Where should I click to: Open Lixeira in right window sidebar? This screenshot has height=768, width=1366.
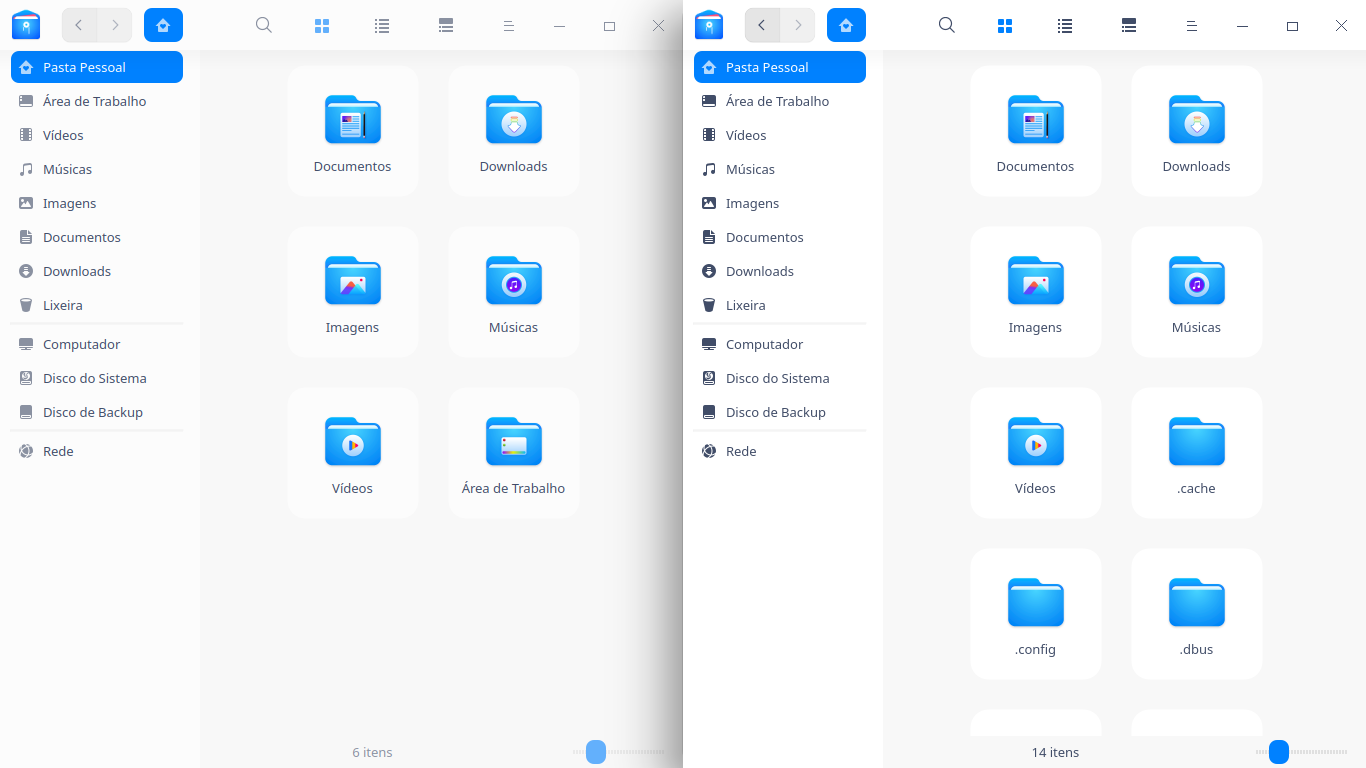[780, 305]
